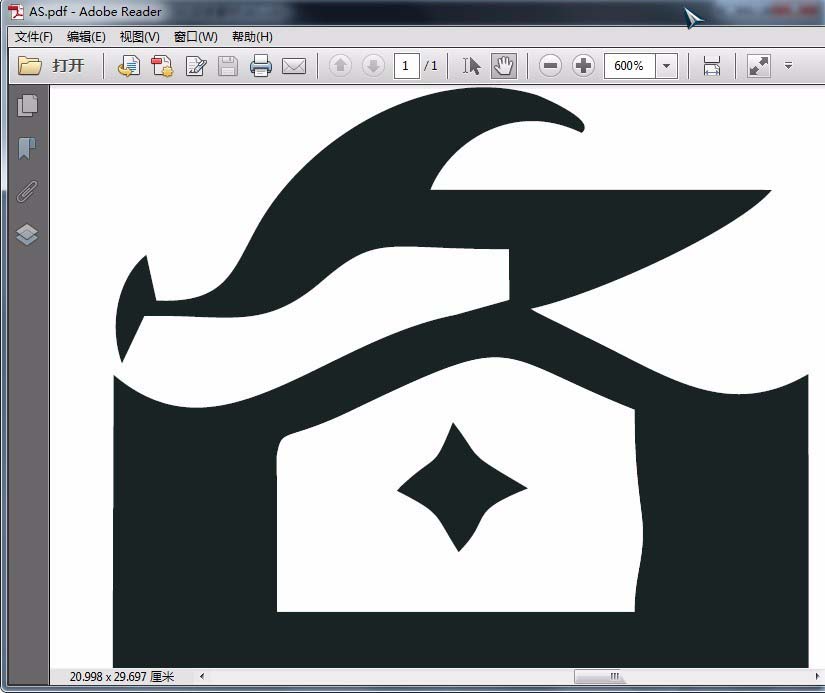This screenshot has height=693, width=825.
Task: Show the layers panel
Action: (x=27, y=235)
